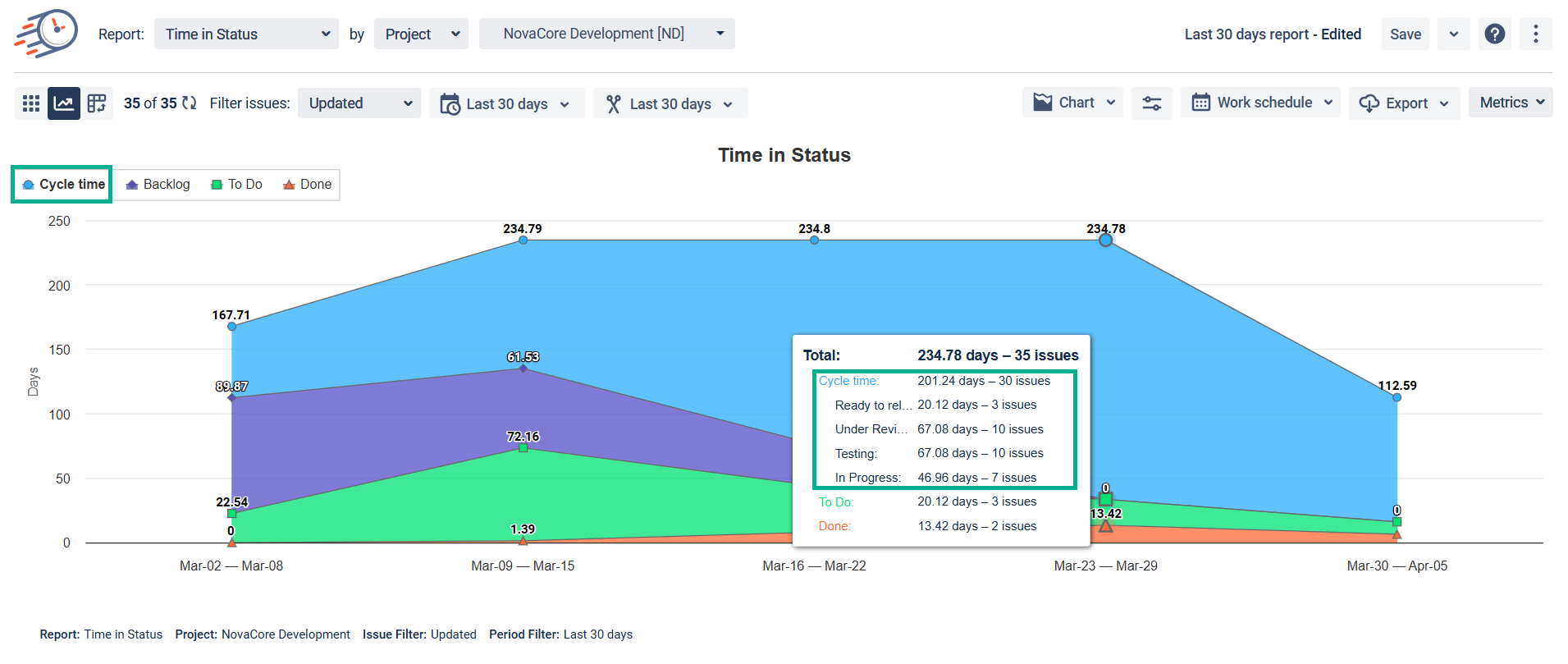Viewport: 1568px width, 664px height.
Task: Toggle To Do series in legend
Action: click(236, 185)
